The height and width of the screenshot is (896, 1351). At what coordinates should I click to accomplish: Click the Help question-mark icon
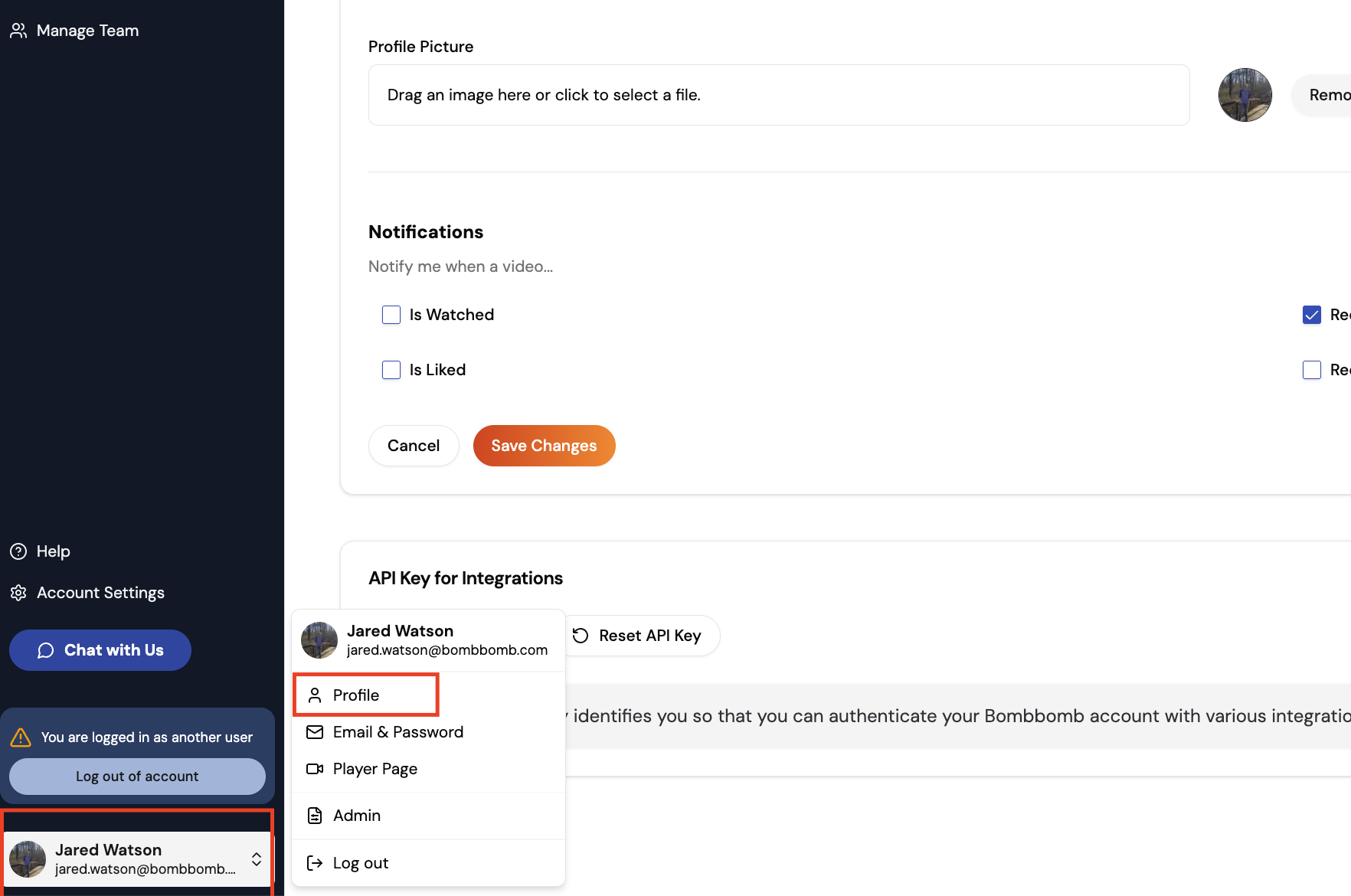(17, 551)
